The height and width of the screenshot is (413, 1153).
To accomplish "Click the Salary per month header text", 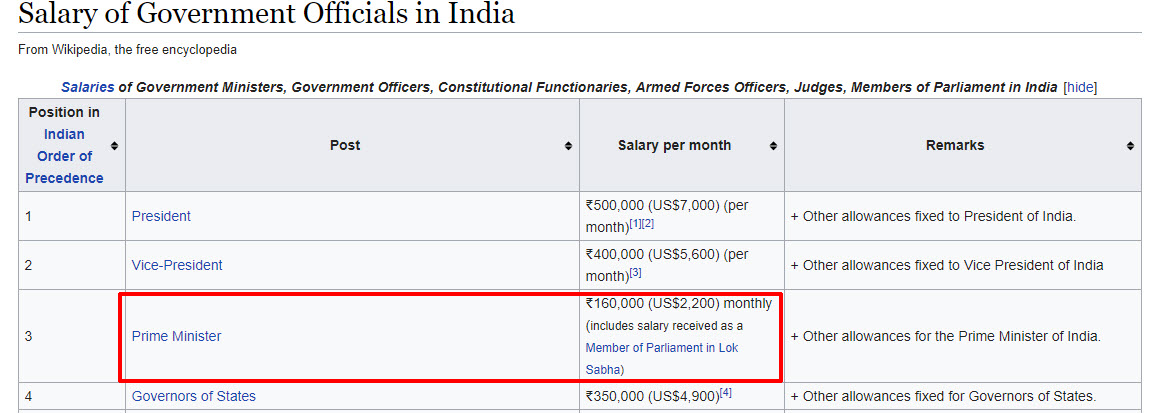I will (674, 146).
